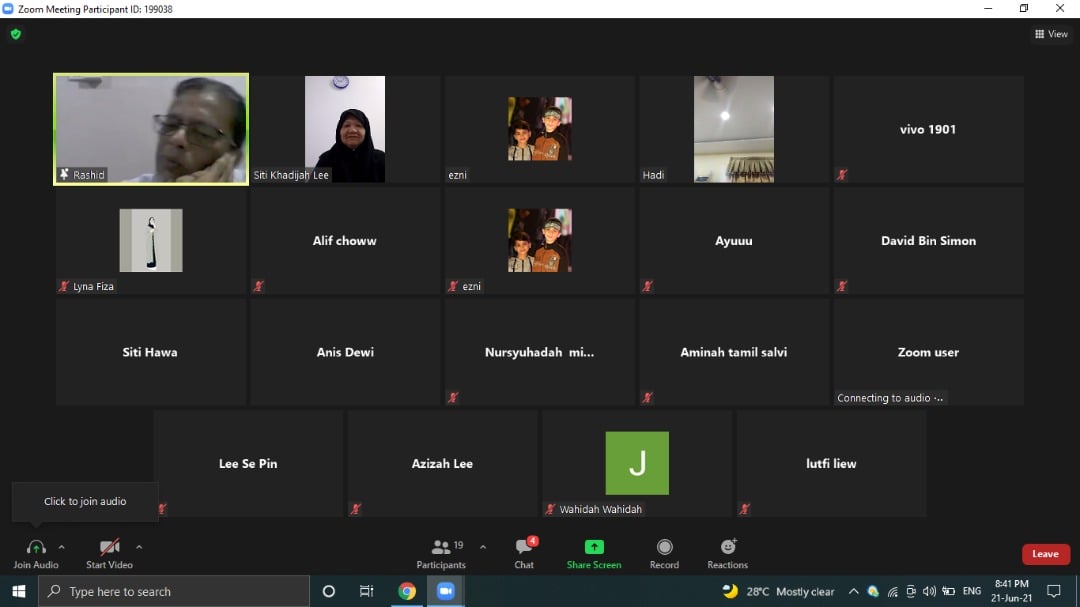Open Google Chrome from the taskbar
1080x607 pixels.
point(407,591)
